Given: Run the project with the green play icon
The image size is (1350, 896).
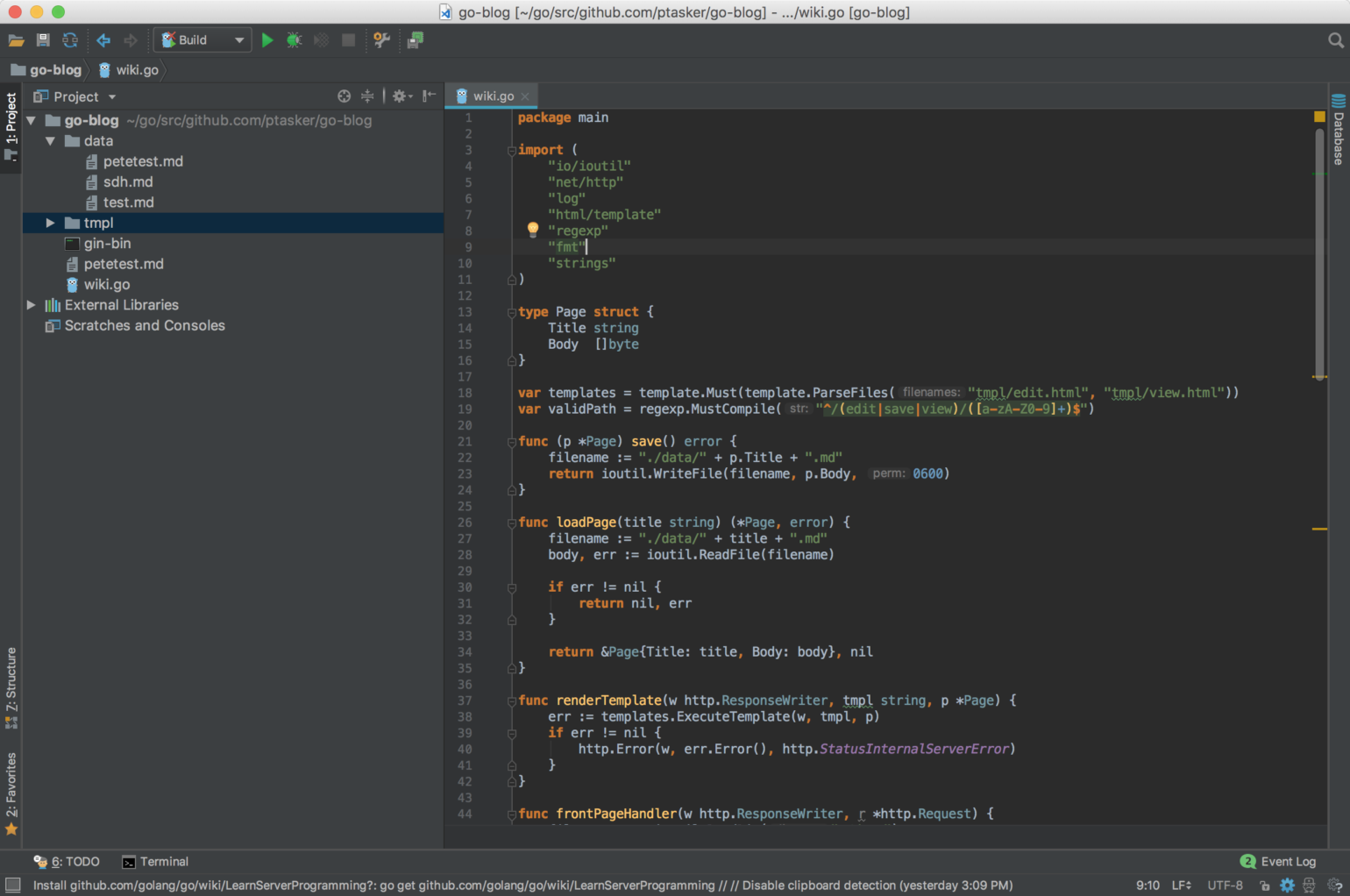Looking at the screenshot, I should (x=267, y=40).
